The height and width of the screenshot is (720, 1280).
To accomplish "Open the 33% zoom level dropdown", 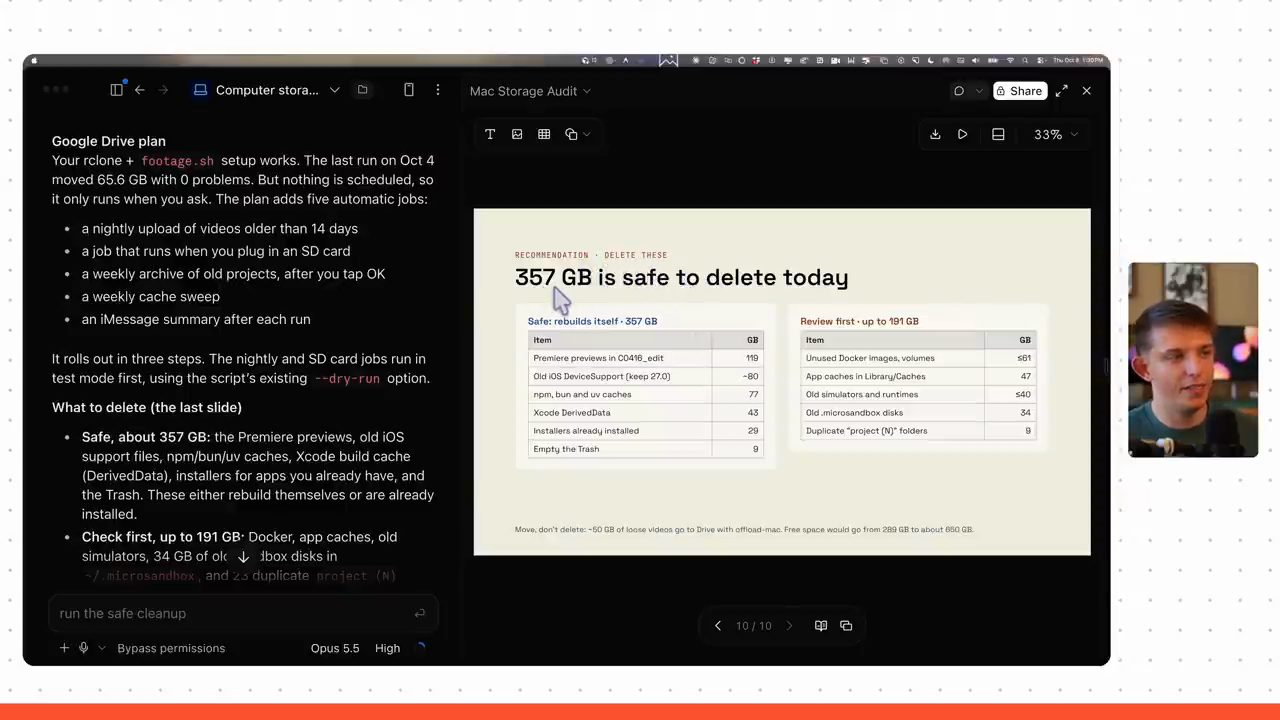I will pos(1056,134).
